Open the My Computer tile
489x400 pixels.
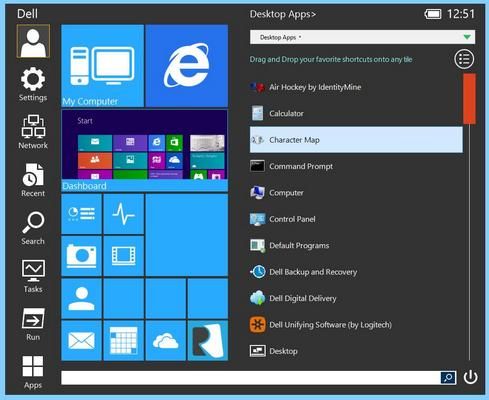[103, 66]
